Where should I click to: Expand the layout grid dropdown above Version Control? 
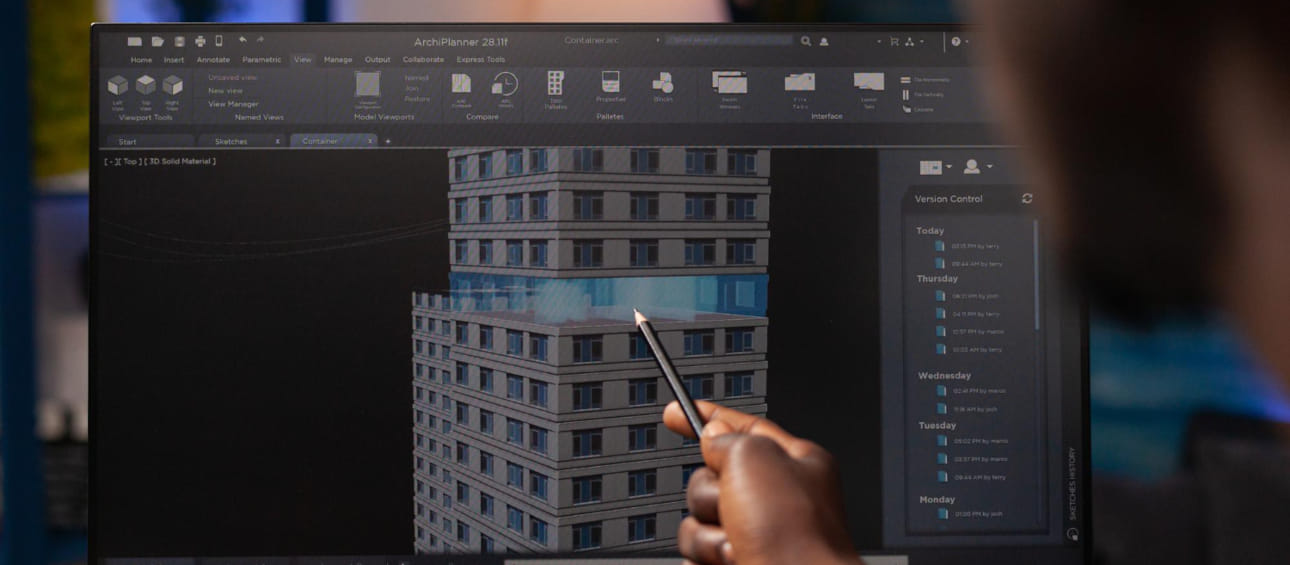[x=935, y=167]
